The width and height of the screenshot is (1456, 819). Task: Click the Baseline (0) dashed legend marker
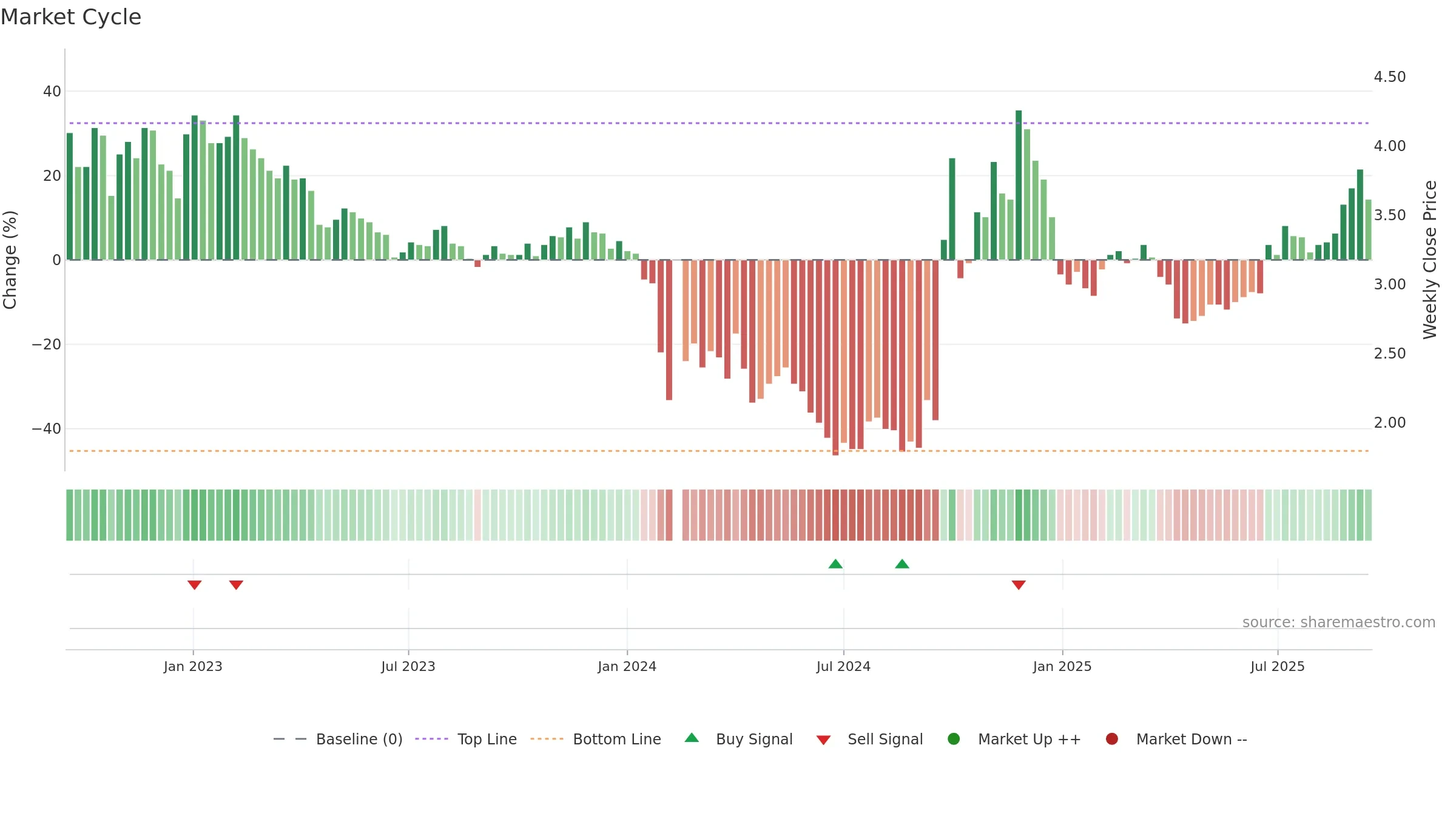pos(290,739)
